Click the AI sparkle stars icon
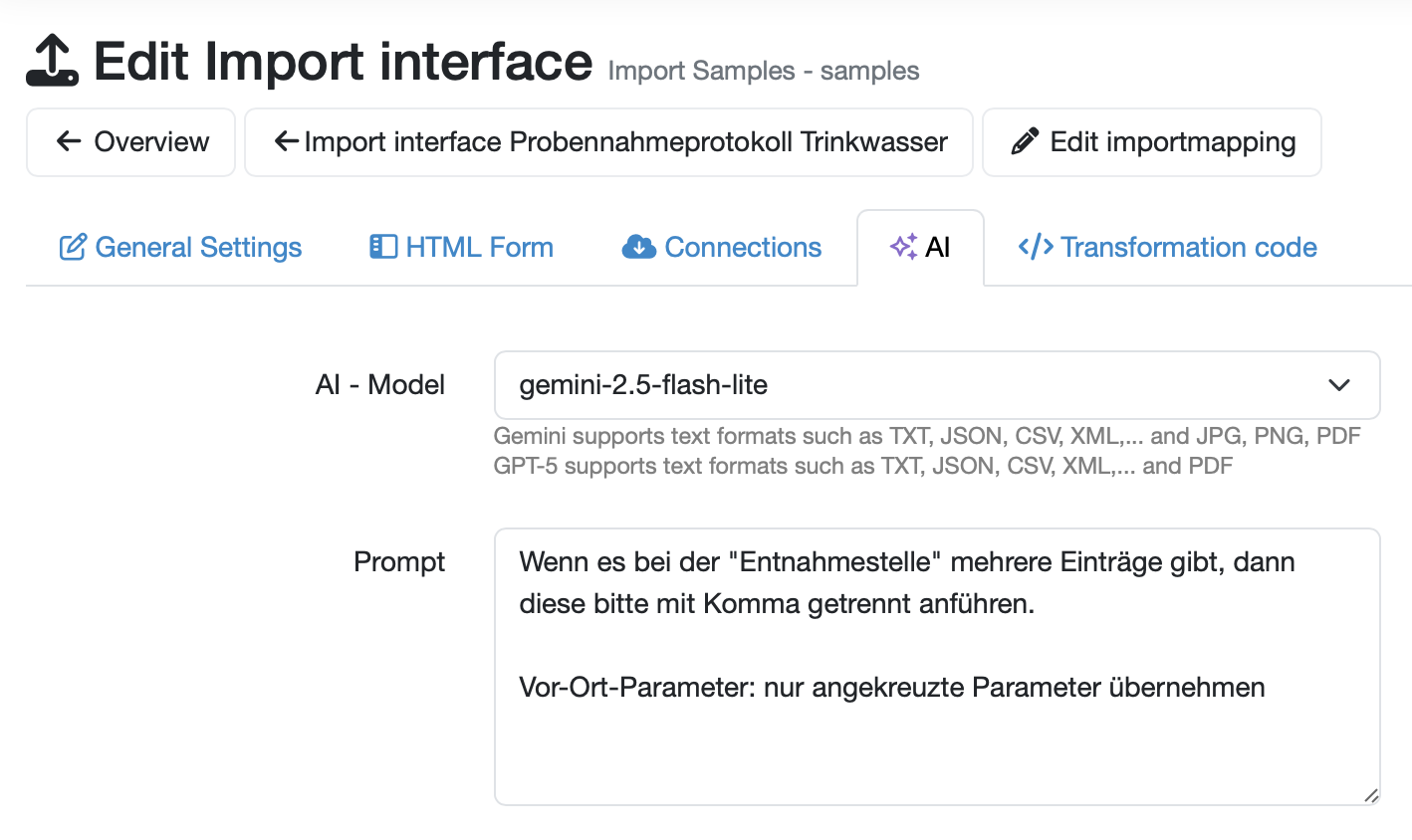This screenshot has height=840, width=1412. tap(903, 247)
